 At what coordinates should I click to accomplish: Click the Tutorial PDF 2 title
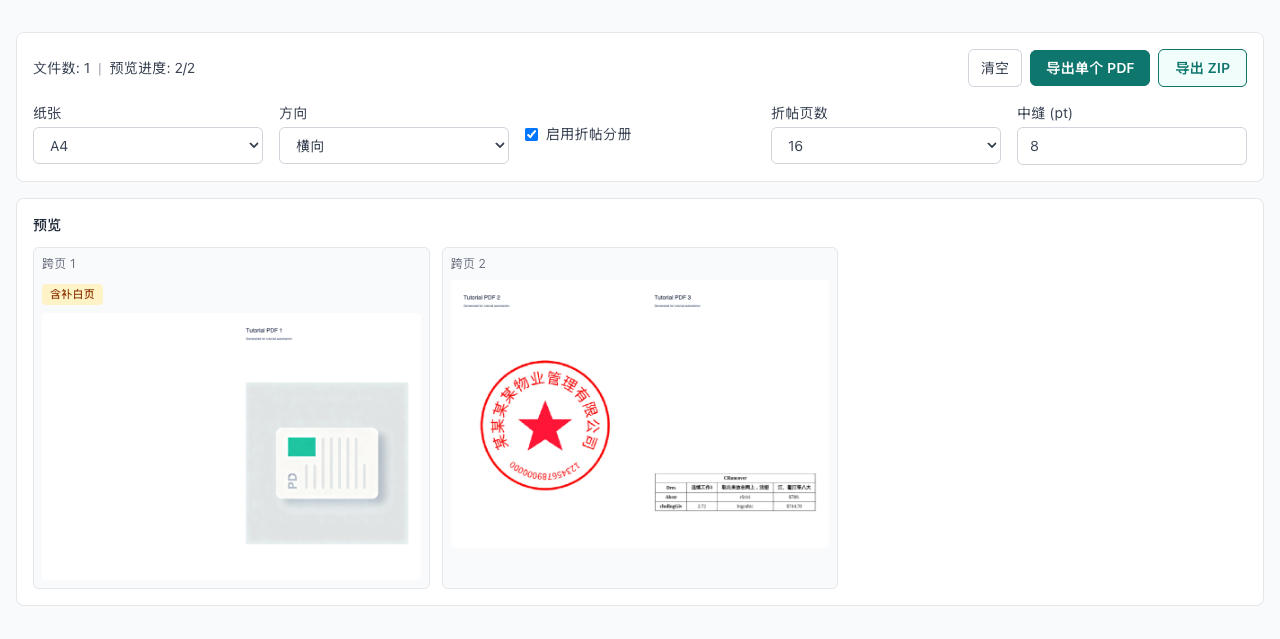(x=482, y=297)
